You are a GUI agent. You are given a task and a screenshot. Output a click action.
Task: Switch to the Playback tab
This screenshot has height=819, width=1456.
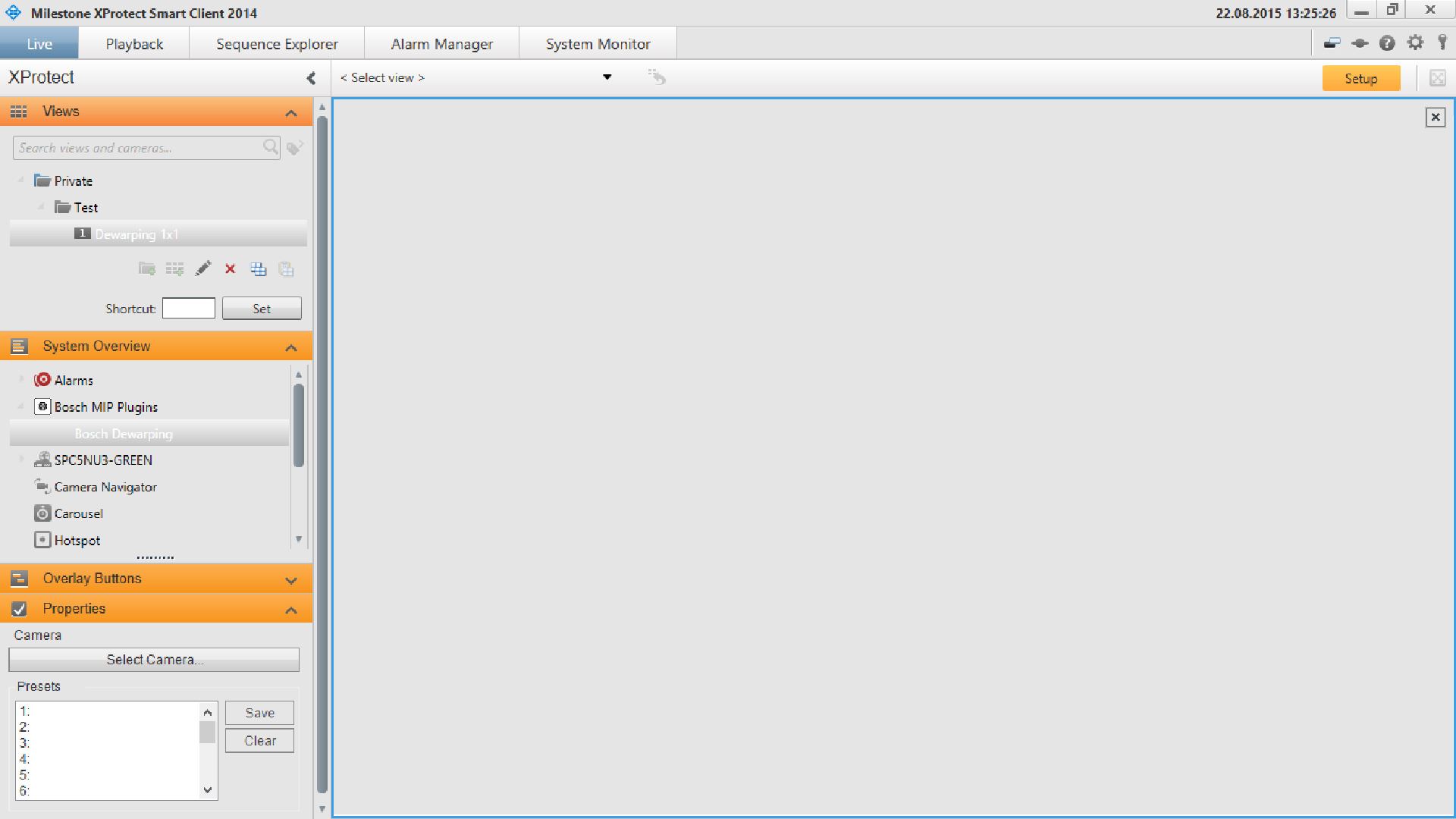point(134,44)
